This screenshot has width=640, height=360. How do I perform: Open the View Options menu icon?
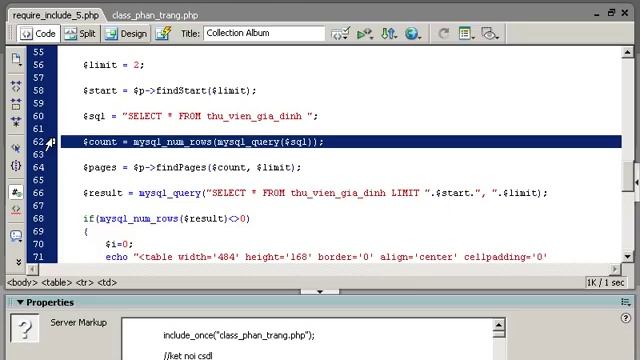coord(466,33)
